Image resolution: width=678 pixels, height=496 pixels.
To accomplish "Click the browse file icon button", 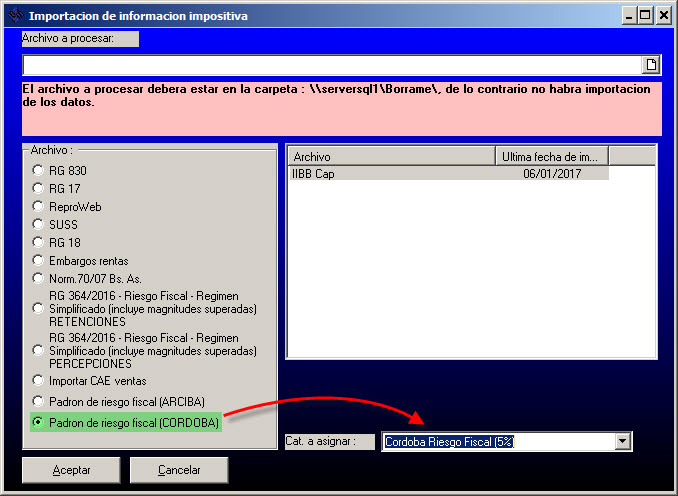I will point(651,65).
